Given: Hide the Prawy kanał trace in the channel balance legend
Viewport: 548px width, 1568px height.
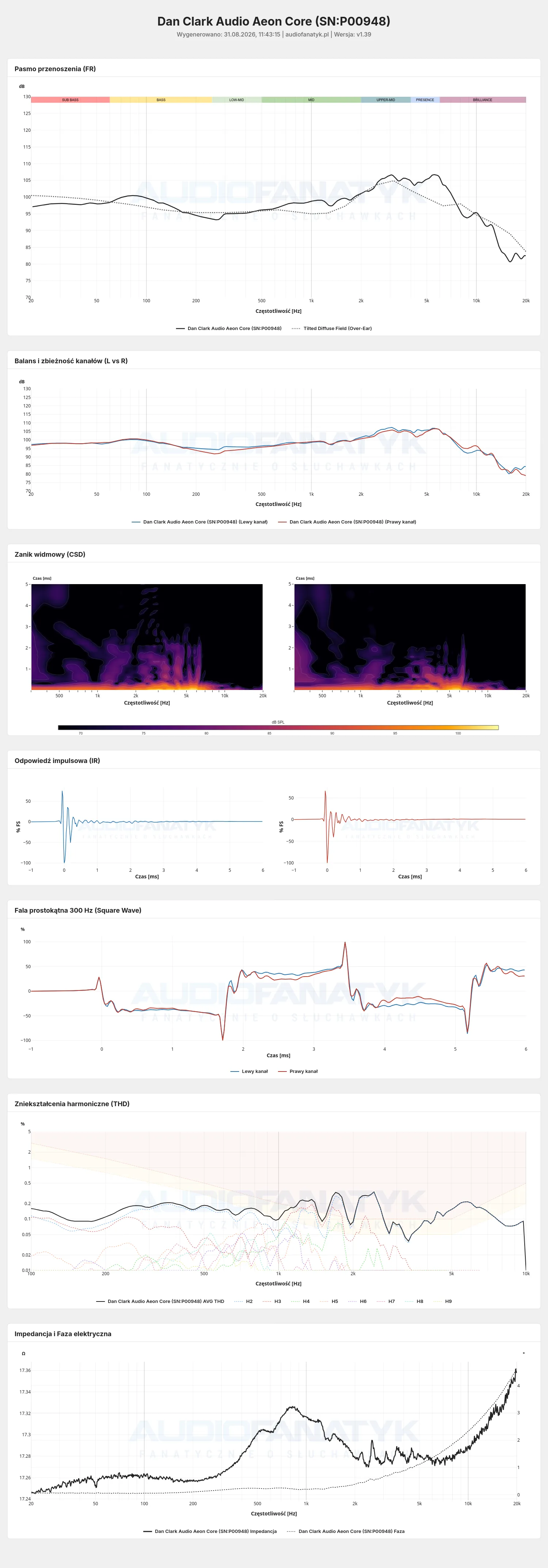Looking at the screenshot, I should [347, 522].
